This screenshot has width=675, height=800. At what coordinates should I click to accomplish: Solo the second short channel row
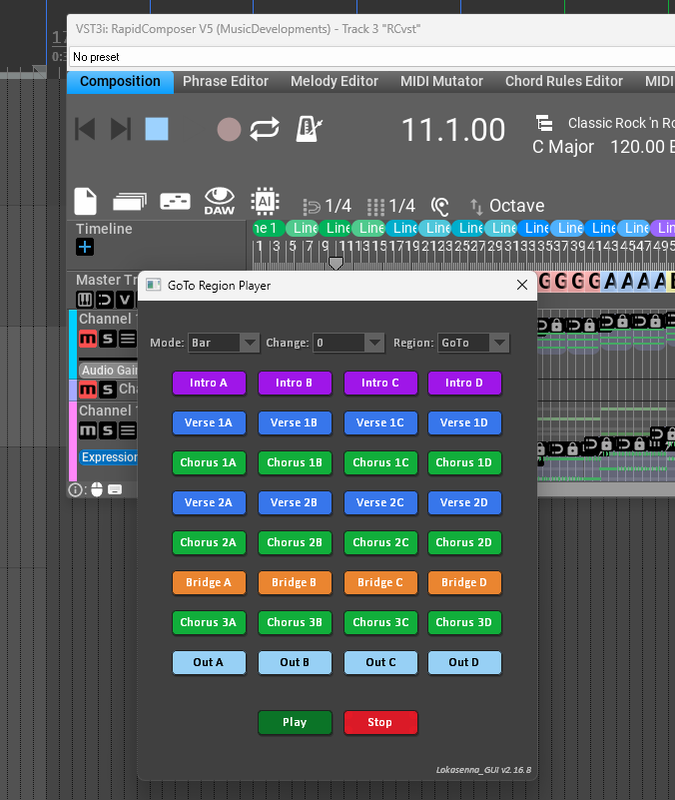107,390
